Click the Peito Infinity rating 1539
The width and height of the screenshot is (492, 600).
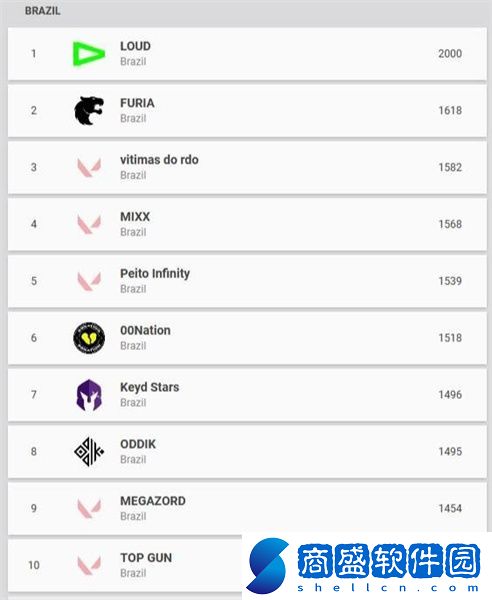point(450,281)
